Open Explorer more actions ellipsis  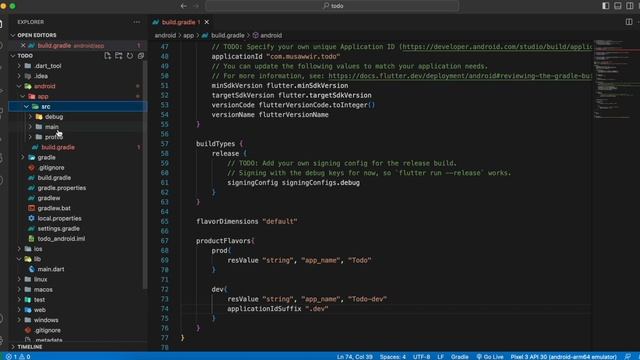(x=136, y=22)
